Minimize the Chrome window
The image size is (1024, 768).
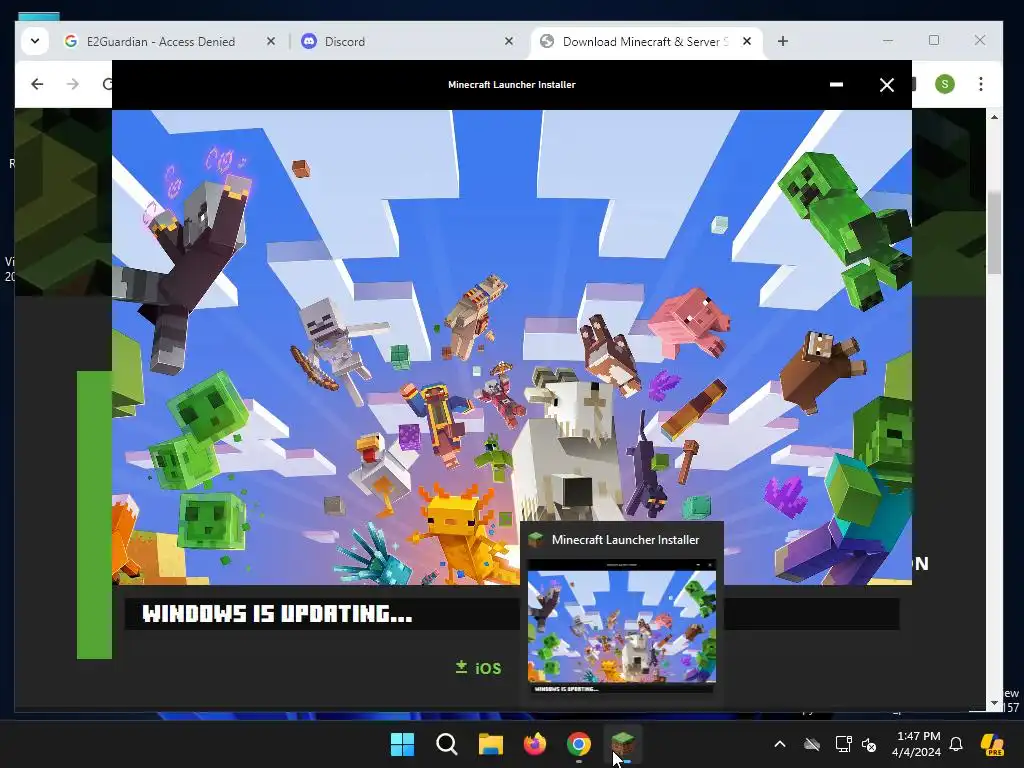coord(888,40)
